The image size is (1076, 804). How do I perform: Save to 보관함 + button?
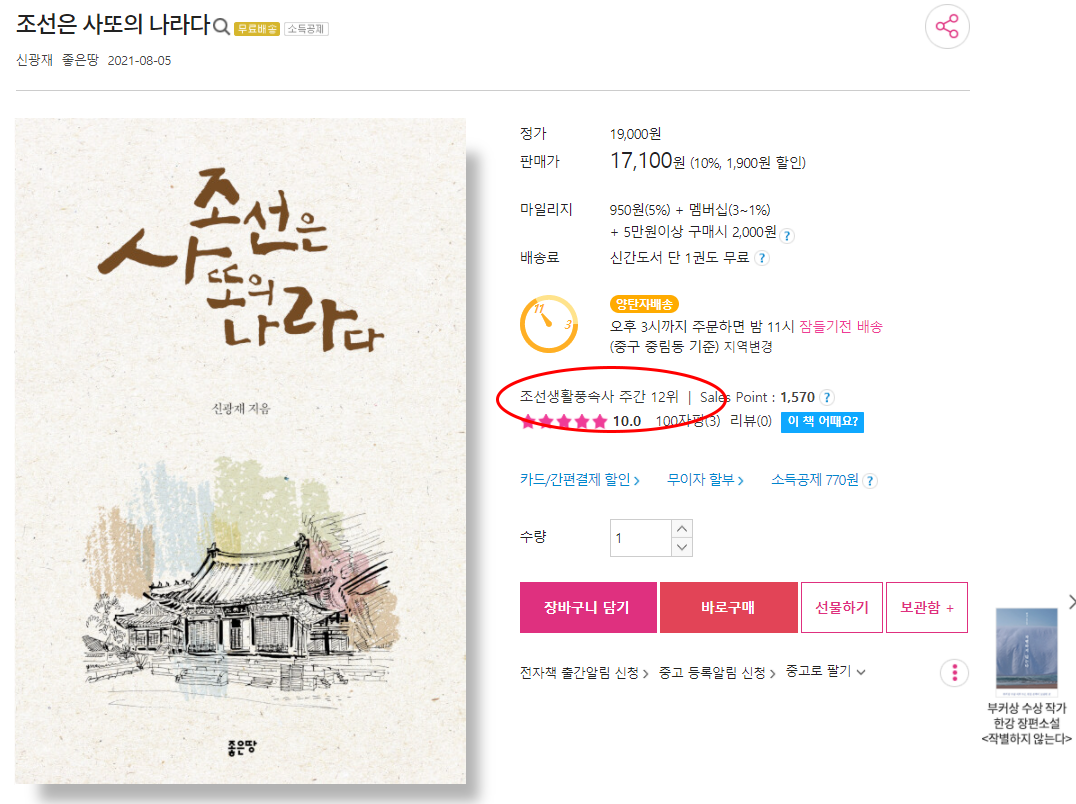[x=927, y=607]
